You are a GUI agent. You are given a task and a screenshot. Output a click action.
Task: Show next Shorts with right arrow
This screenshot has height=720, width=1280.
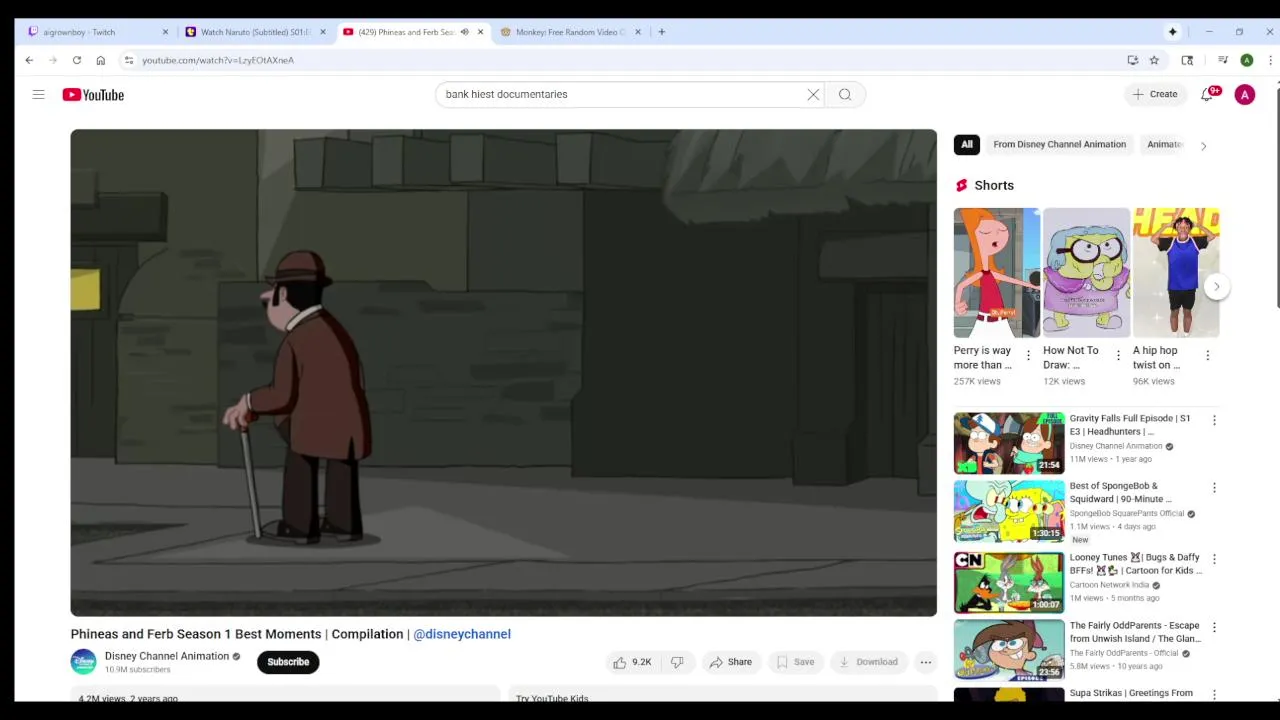[x=1216, y=286]
